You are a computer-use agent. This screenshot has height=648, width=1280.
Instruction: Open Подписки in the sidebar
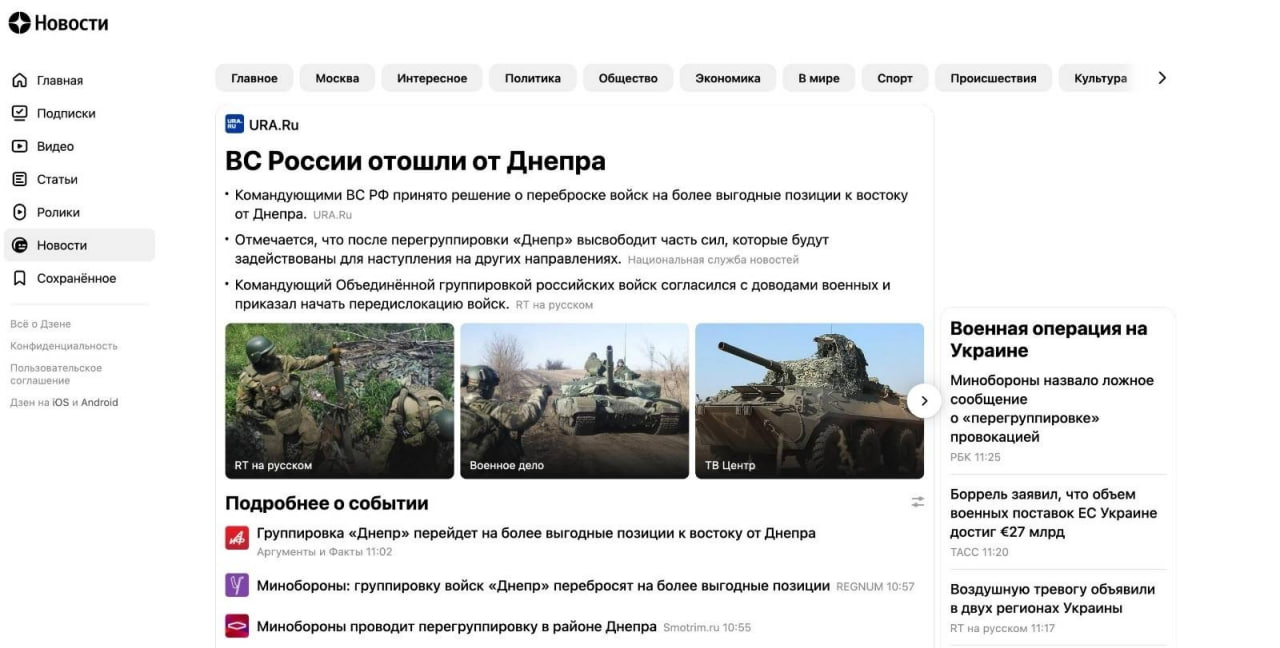tap(65, 113)
